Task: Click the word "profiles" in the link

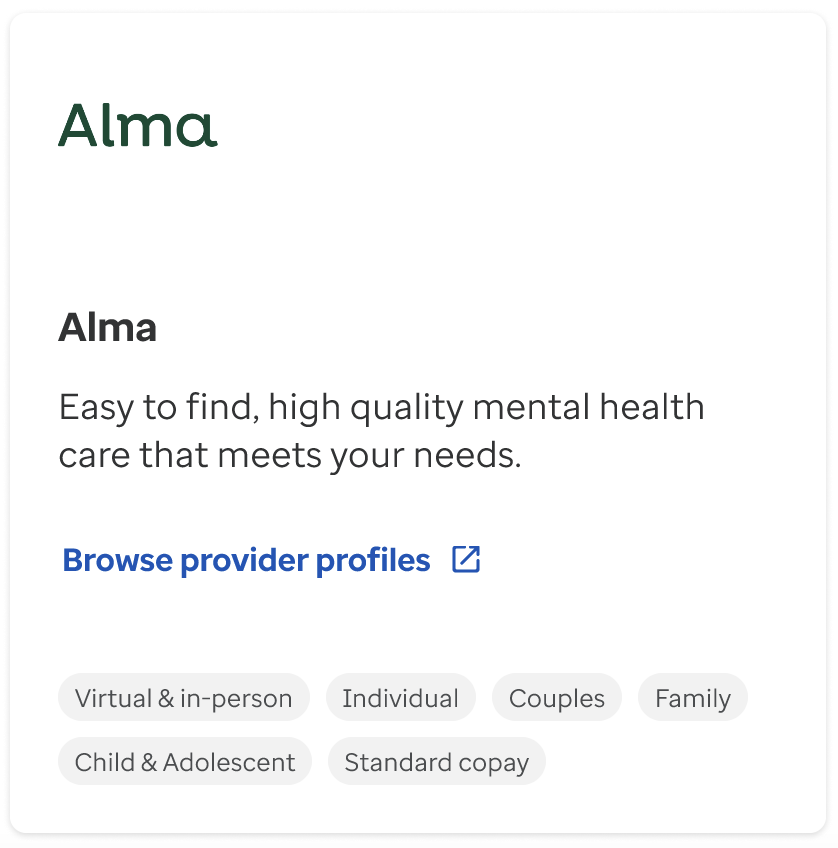Action: pos(373,560)
